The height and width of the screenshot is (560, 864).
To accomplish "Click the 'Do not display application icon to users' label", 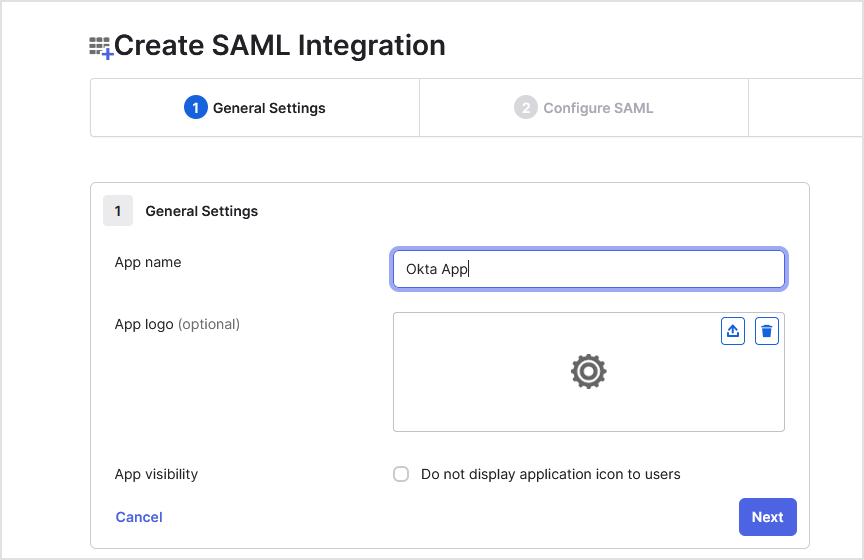I will pos(550,474).
